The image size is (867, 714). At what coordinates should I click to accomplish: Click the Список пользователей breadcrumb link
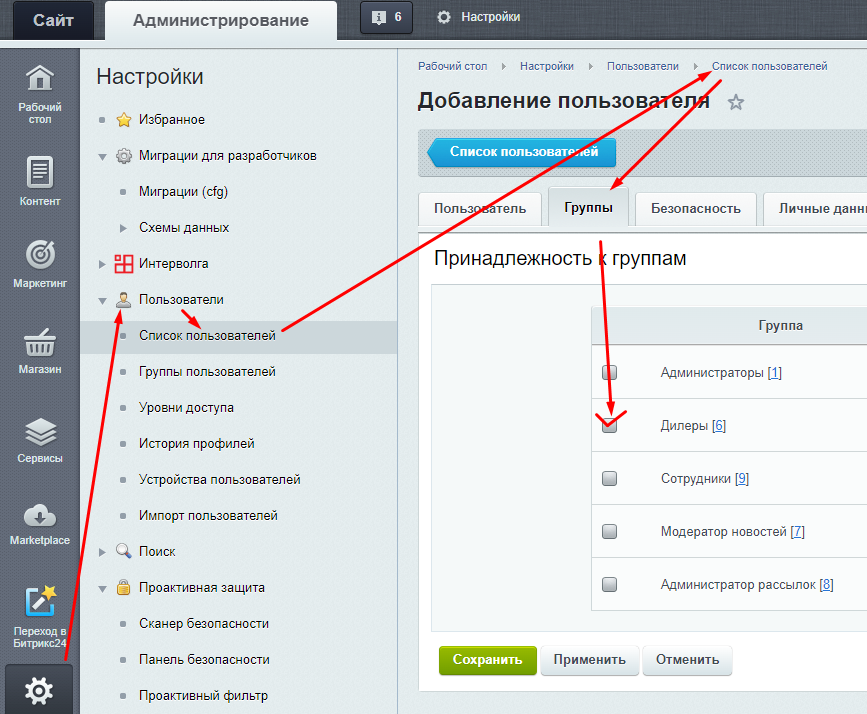(769, 66)
